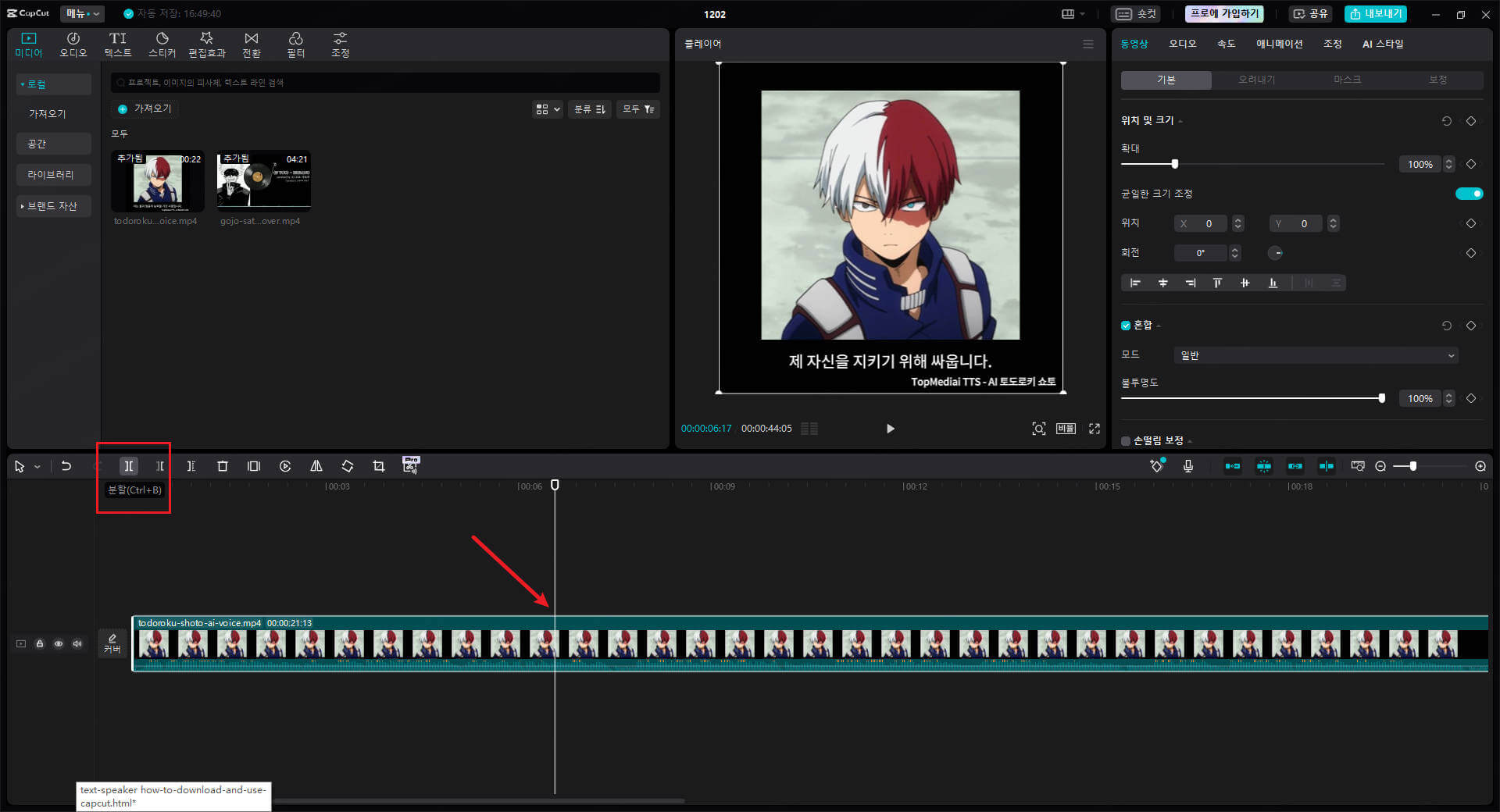Select the 오려내기 cutout sub-tab
The width and height of the screenshot is (1500, 812).
click(x=1257, y=80)
